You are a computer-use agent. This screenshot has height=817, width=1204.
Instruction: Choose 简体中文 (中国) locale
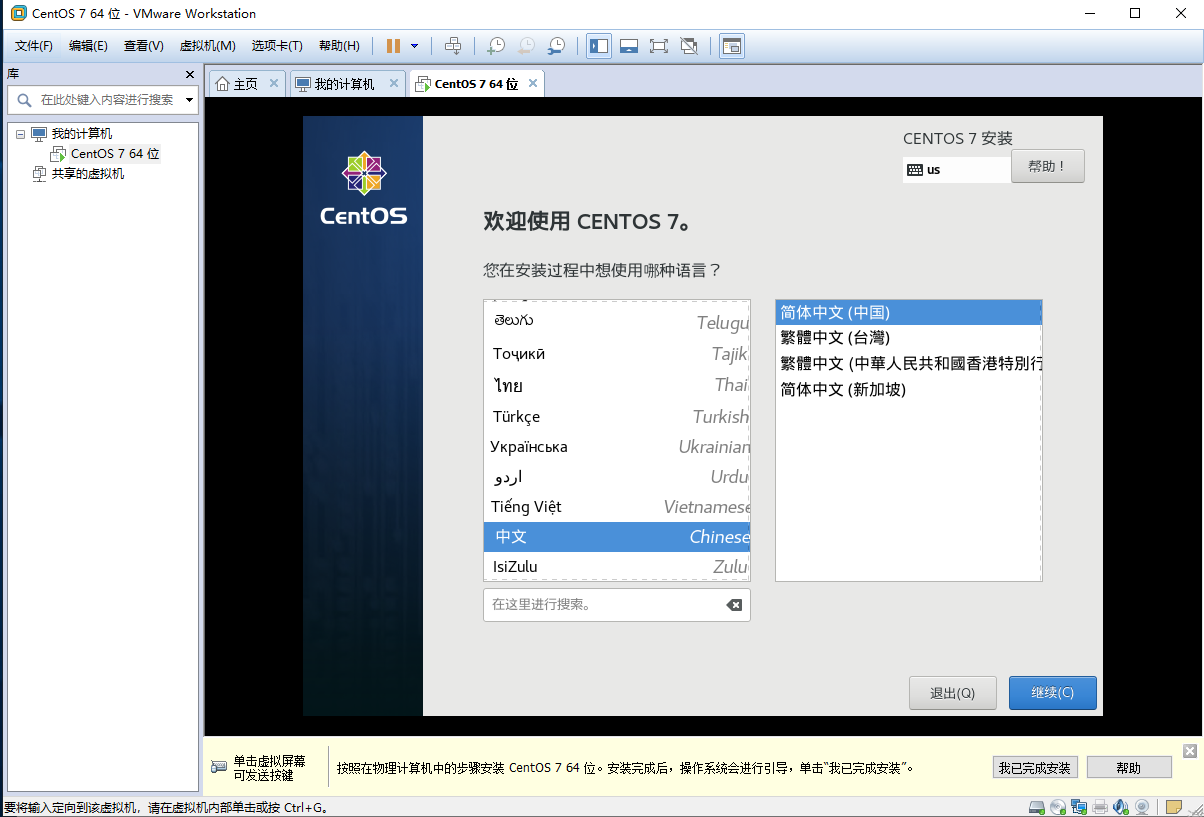click(909, 313)
